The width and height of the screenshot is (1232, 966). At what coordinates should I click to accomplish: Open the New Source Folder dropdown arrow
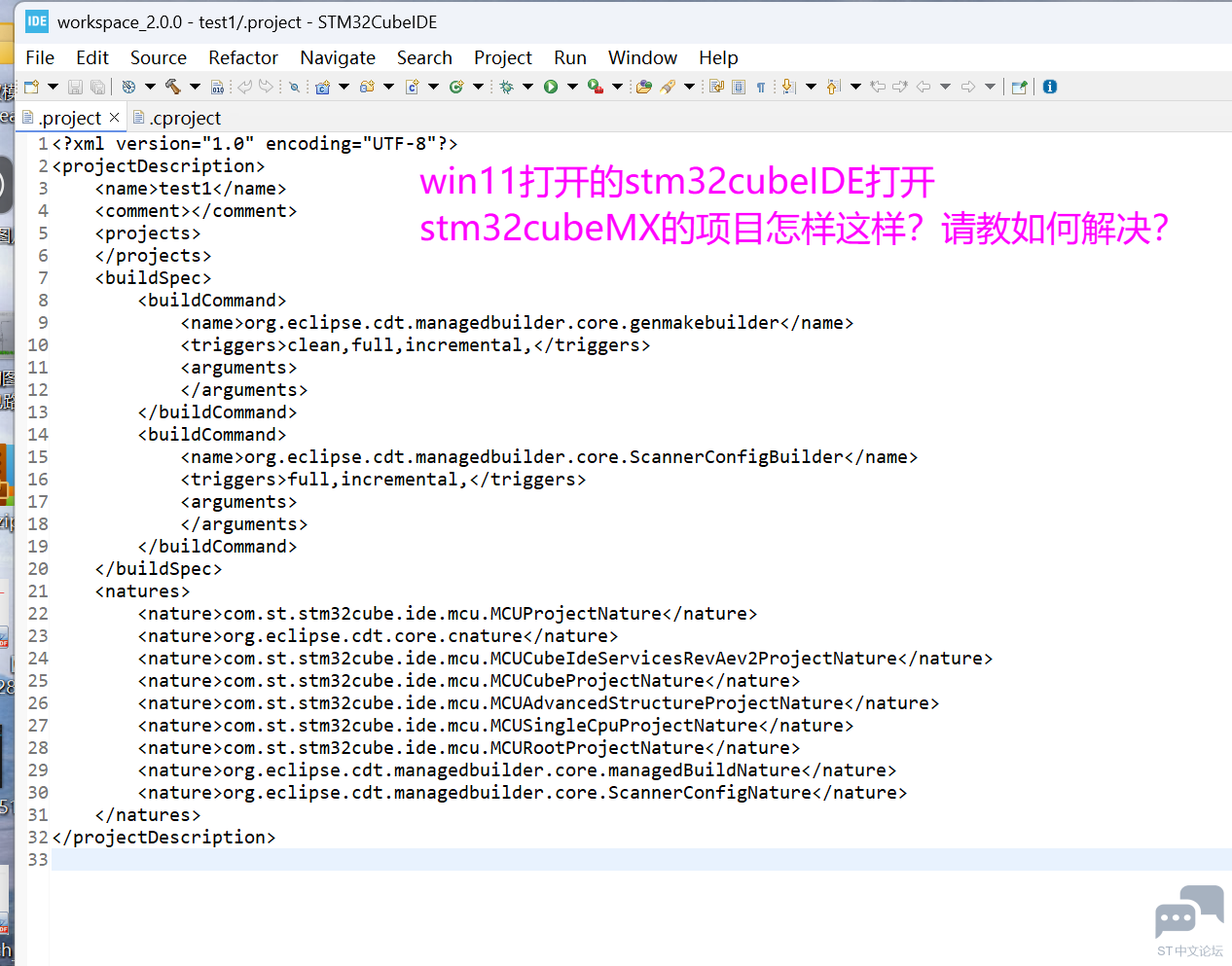(388, 87)
